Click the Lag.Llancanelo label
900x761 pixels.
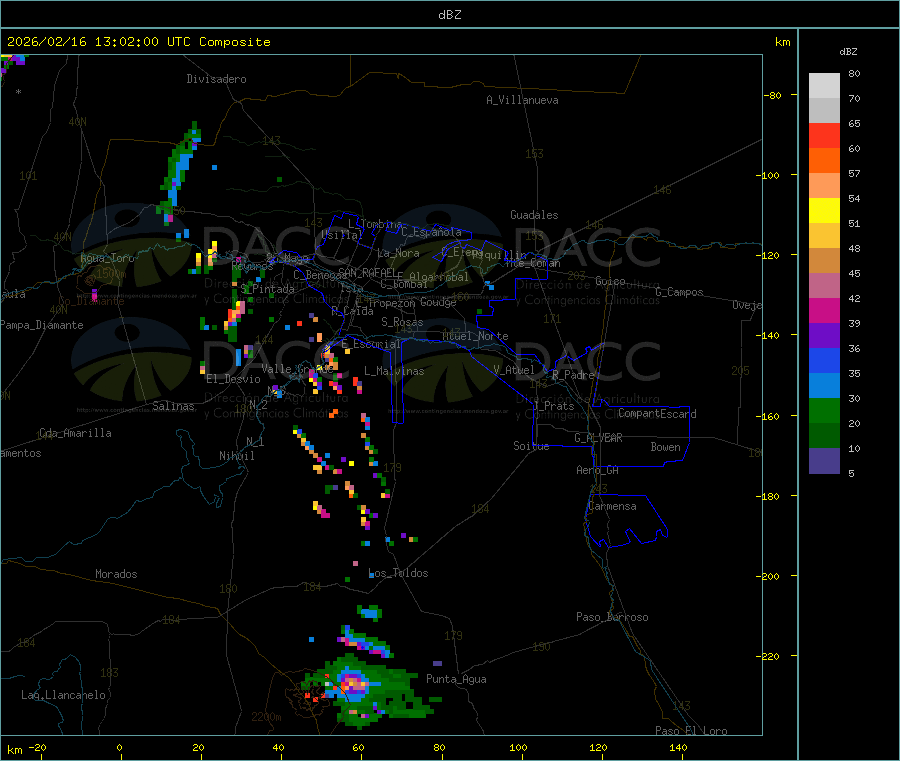tap(63, 695)
